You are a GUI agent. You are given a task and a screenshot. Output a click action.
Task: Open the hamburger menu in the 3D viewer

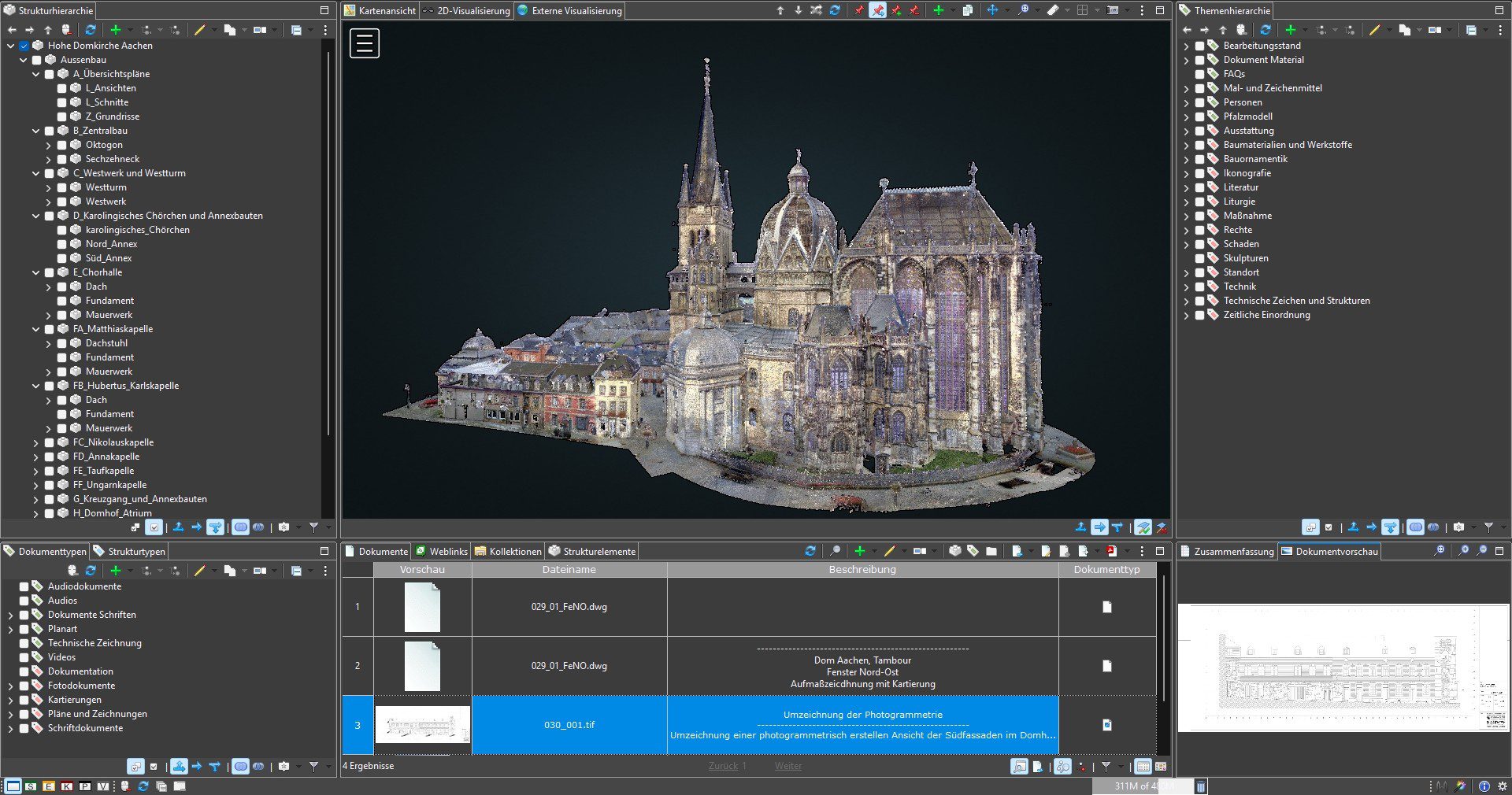365,43
